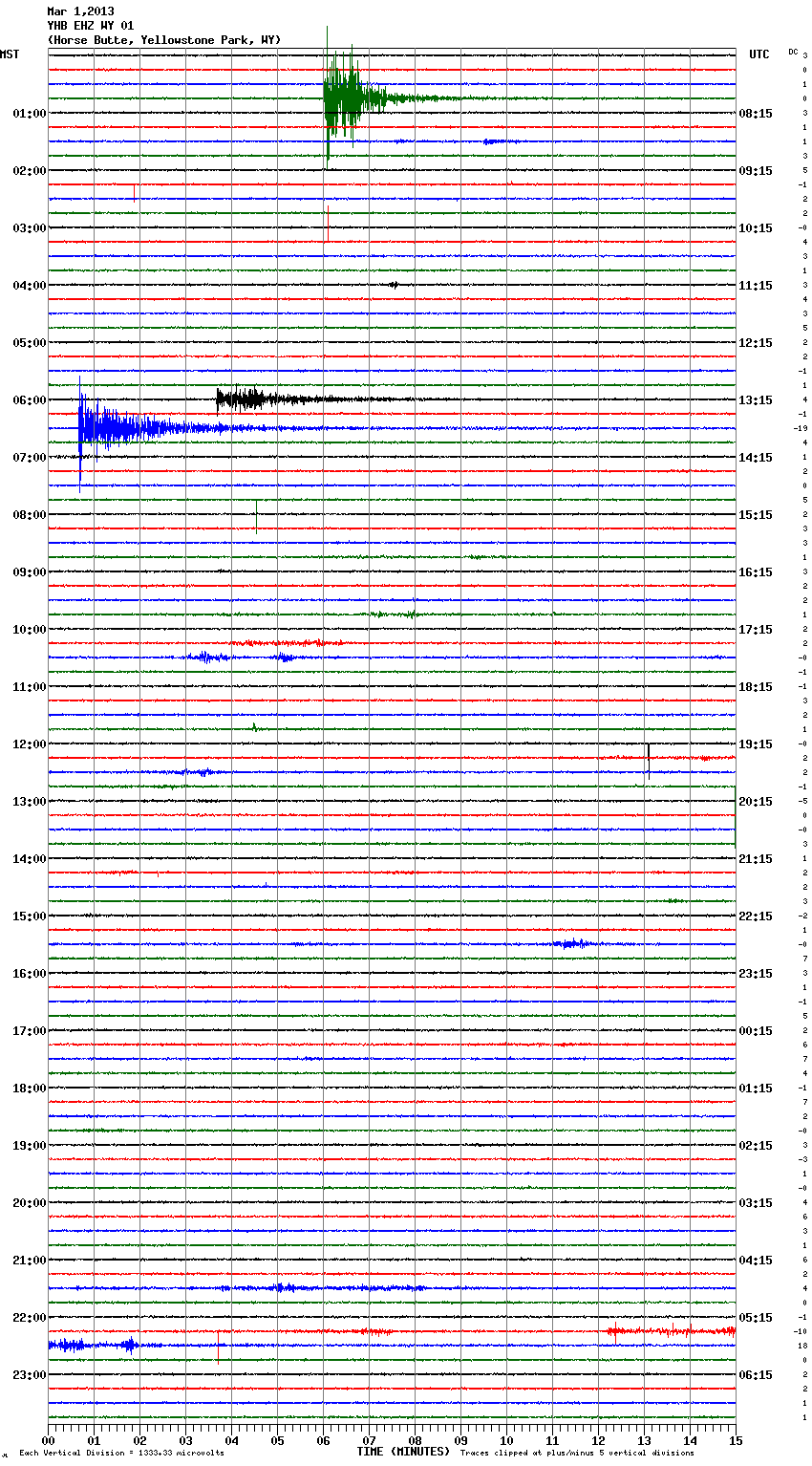Click the DC offset value '18'
This screenshot has height=1466, width=812.
(802, 1347)
